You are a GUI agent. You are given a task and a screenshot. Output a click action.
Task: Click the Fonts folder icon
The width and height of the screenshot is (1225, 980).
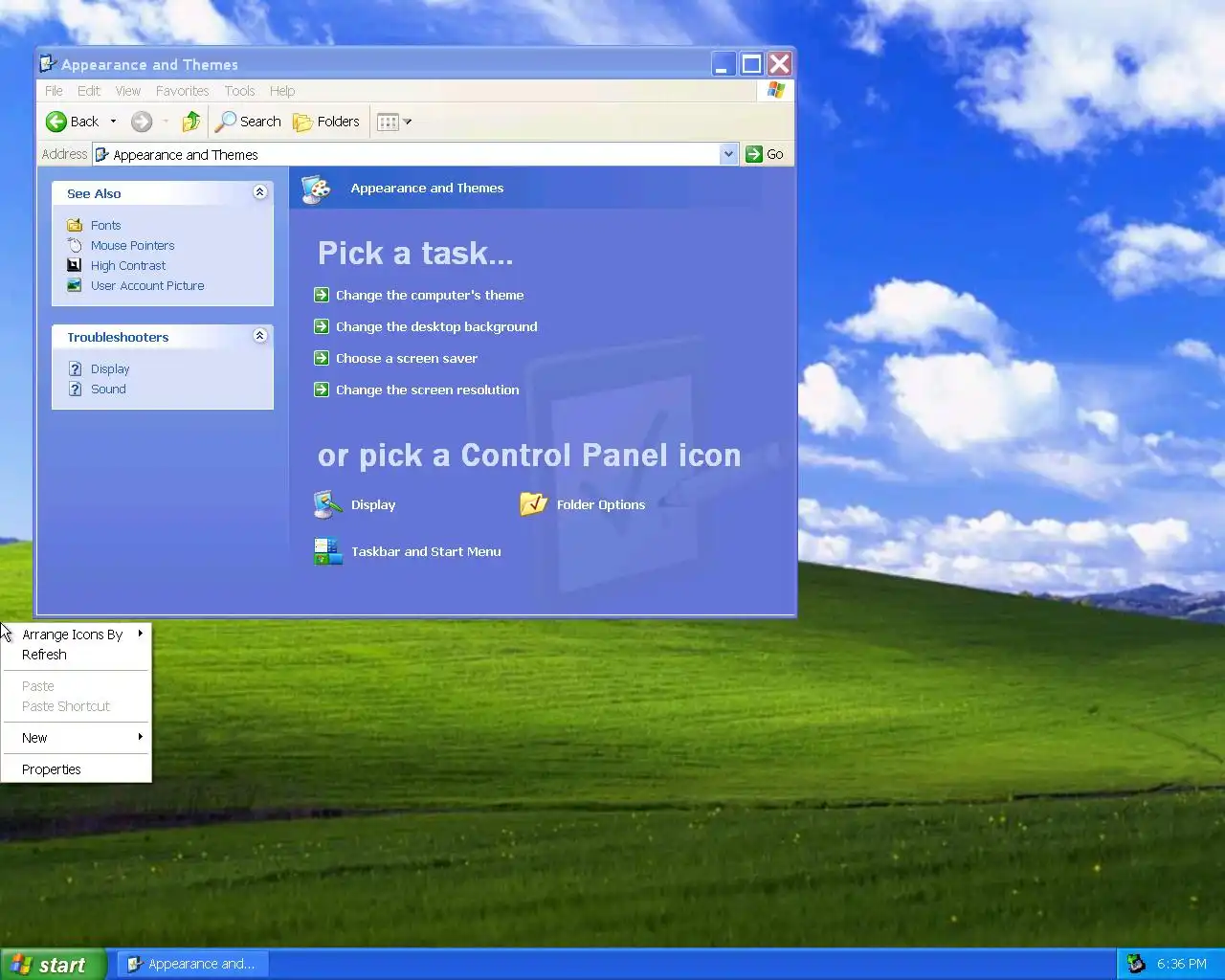point(75,225)
